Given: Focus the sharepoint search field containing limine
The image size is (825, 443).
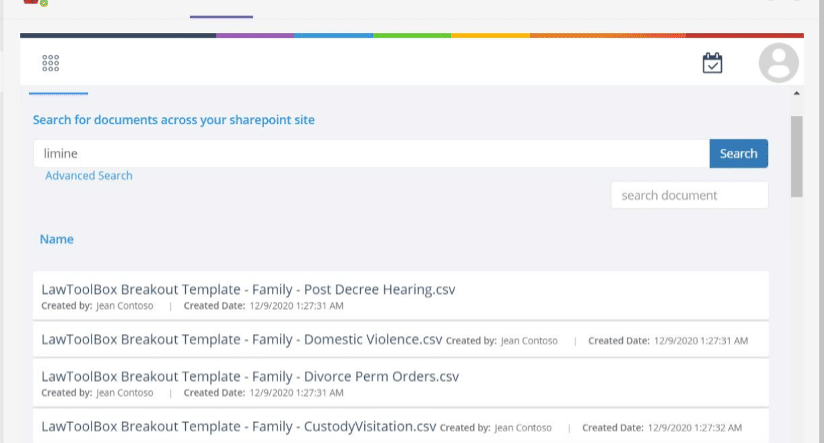Looking at the screenshot, I should click(371, 154).
